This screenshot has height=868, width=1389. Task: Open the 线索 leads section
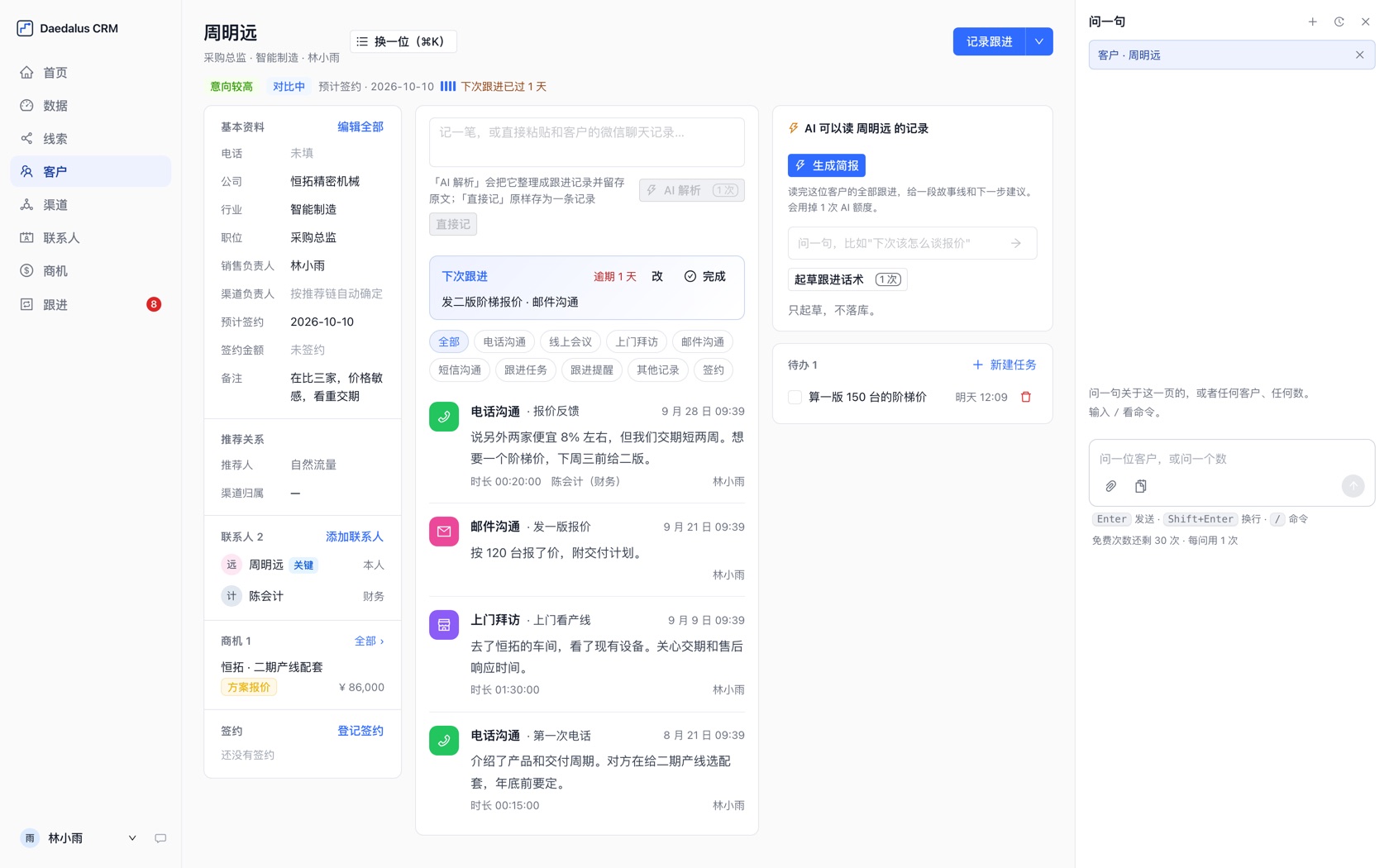click(x=90, y=139)
